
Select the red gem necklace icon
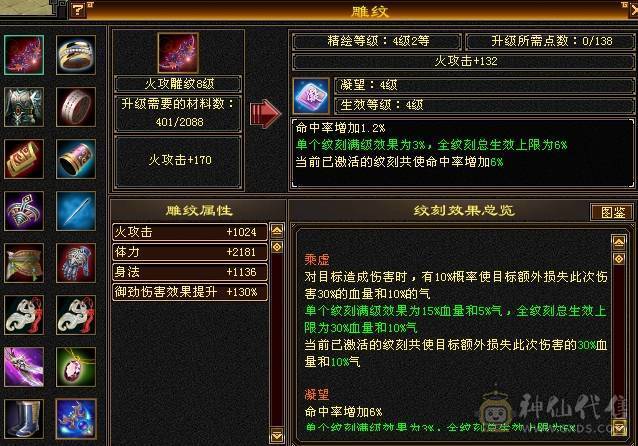coord(76,367)
